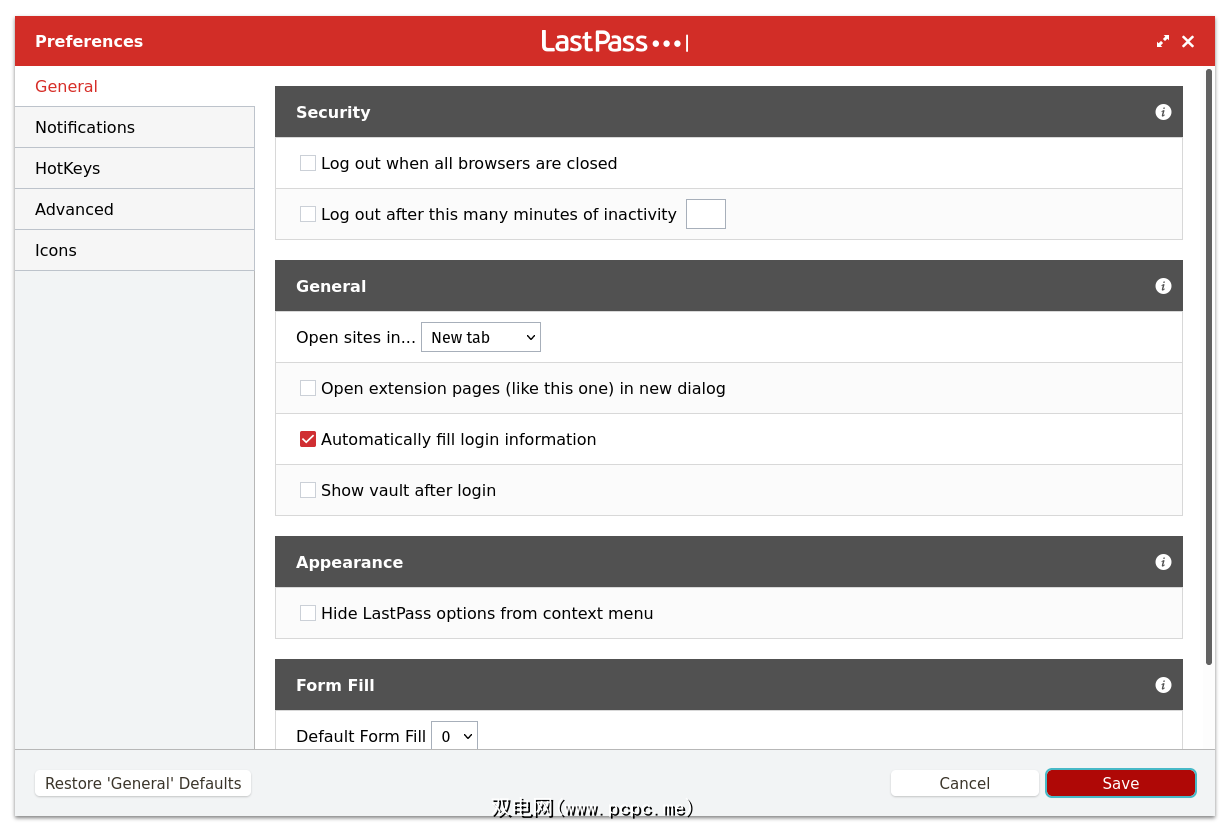1229x832 pixels.
Task: Expand the Preferences dialog to full screen
Action: tap(1162, 41)
